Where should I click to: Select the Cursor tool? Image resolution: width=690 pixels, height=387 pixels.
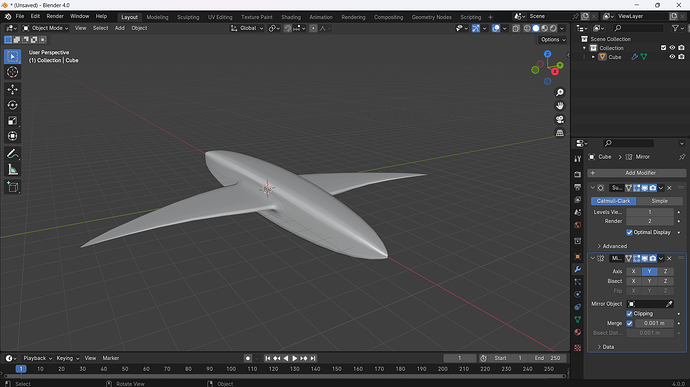12,72
